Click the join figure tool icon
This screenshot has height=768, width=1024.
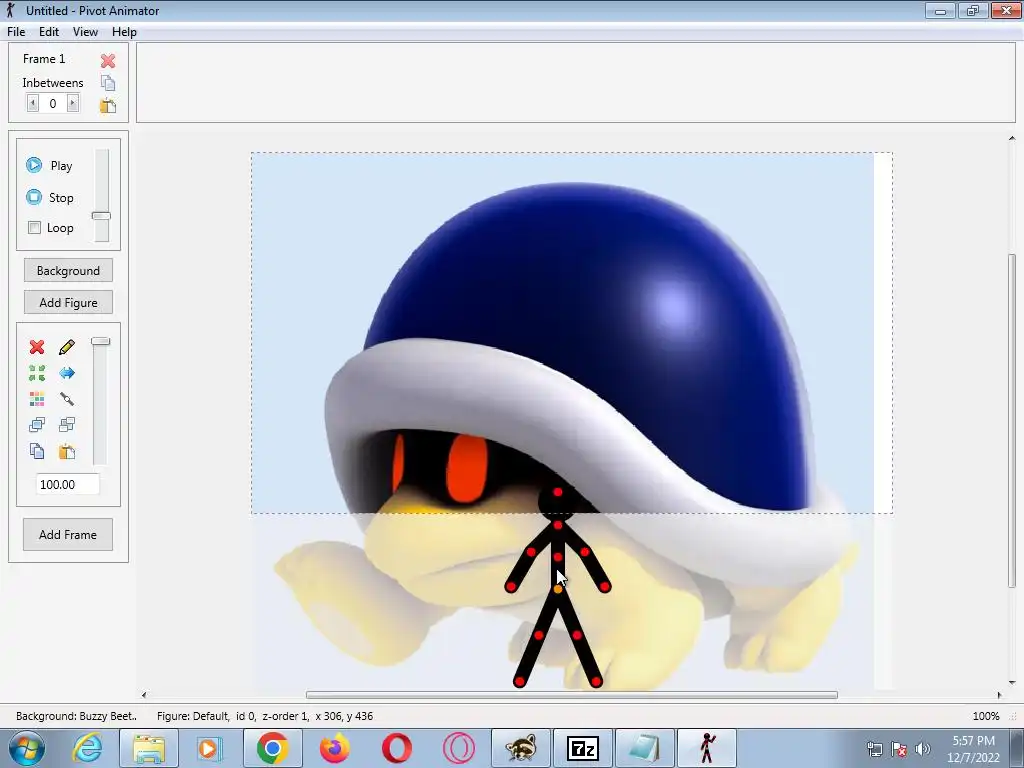pos(67,398)
